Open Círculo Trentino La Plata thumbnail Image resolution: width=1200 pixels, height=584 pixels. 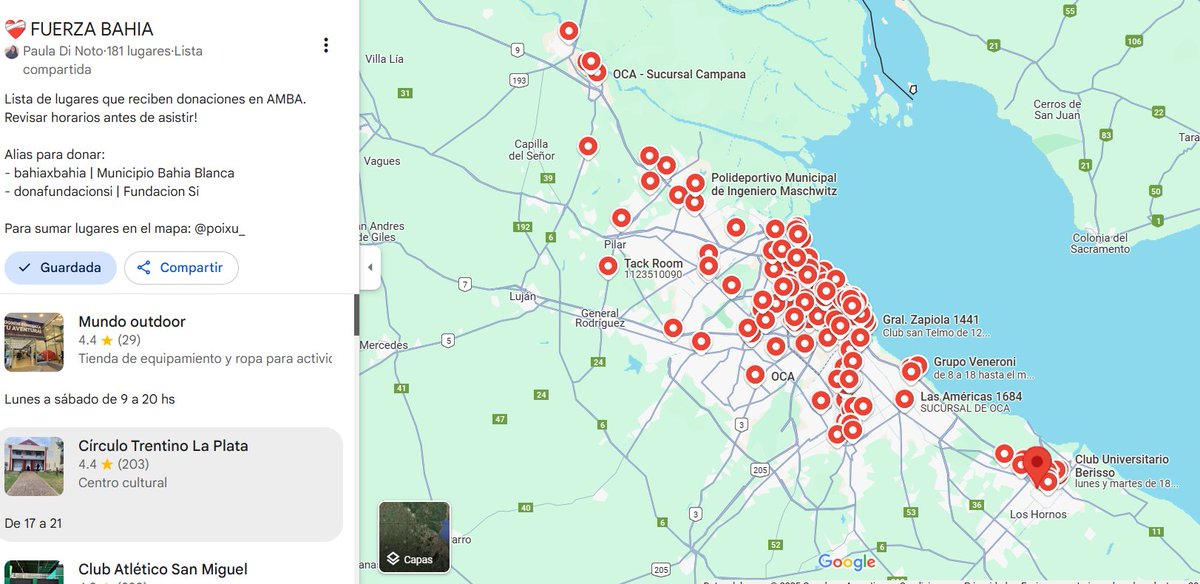coord(34,466)
